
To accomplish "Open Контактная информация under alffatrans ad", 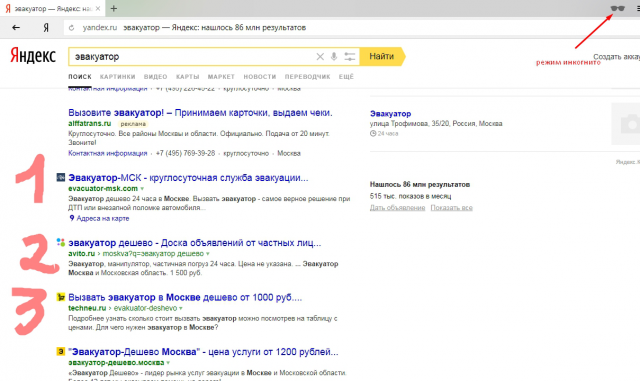I will pos(107,153).
